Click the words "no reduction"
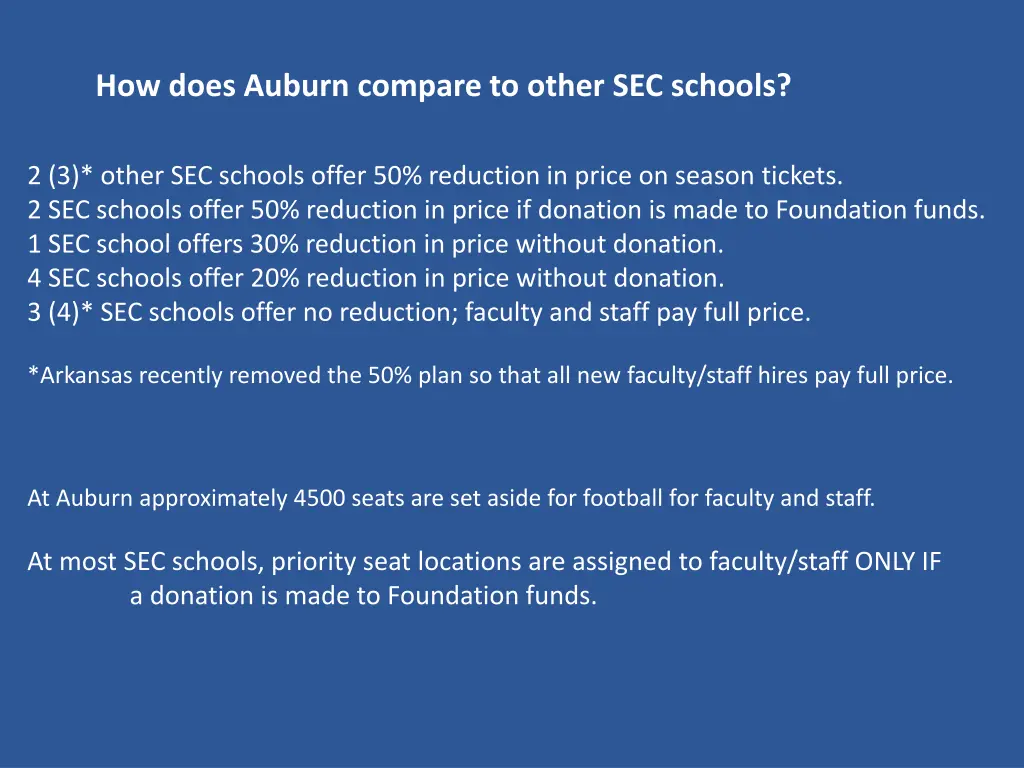The height and width of the screenshot is (768, 1024). (379, 312)
